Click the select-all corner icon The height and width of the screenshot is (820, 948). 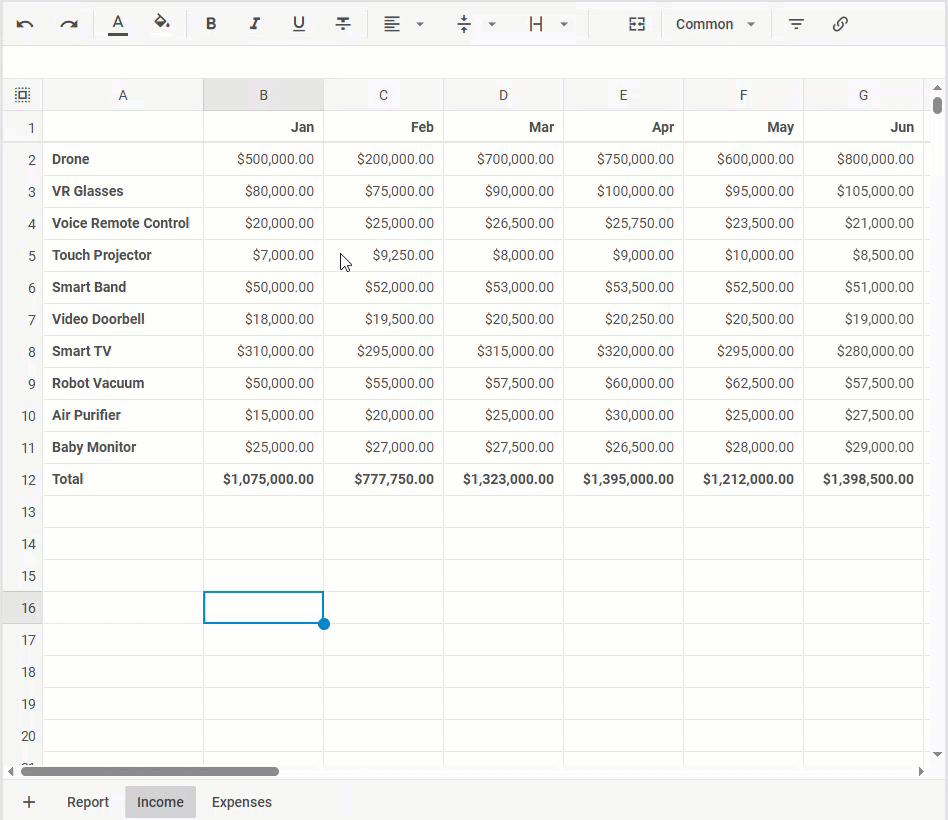point(22,95)
